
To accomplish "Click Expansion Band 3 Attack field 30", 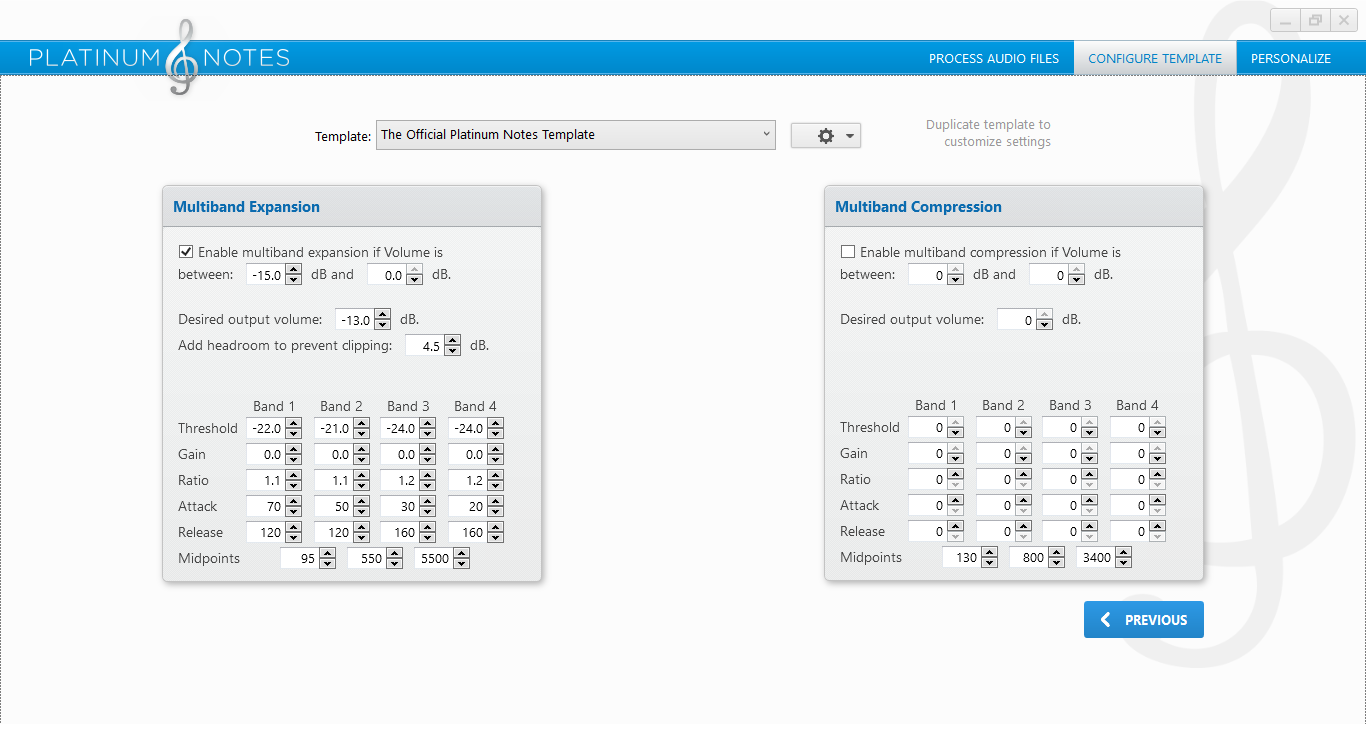I will click(x=399, y=506).
